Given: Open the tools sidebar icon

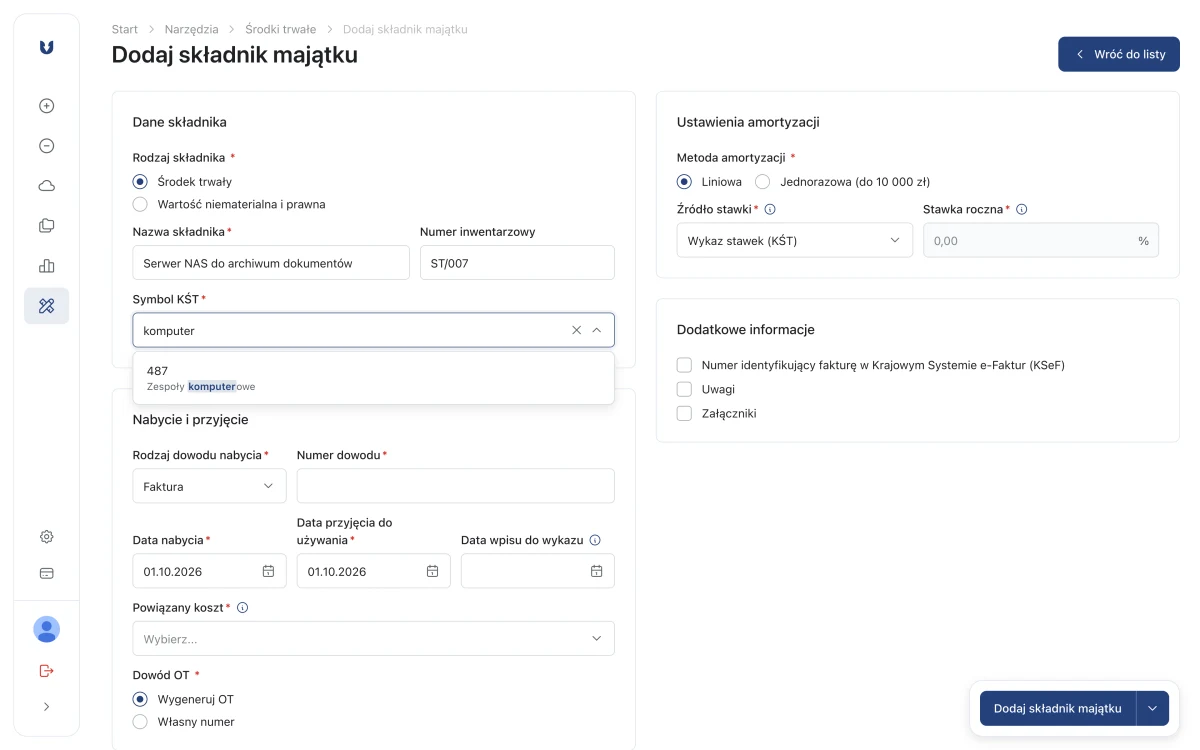Looking at the screenshot, I should pos(46,306).
